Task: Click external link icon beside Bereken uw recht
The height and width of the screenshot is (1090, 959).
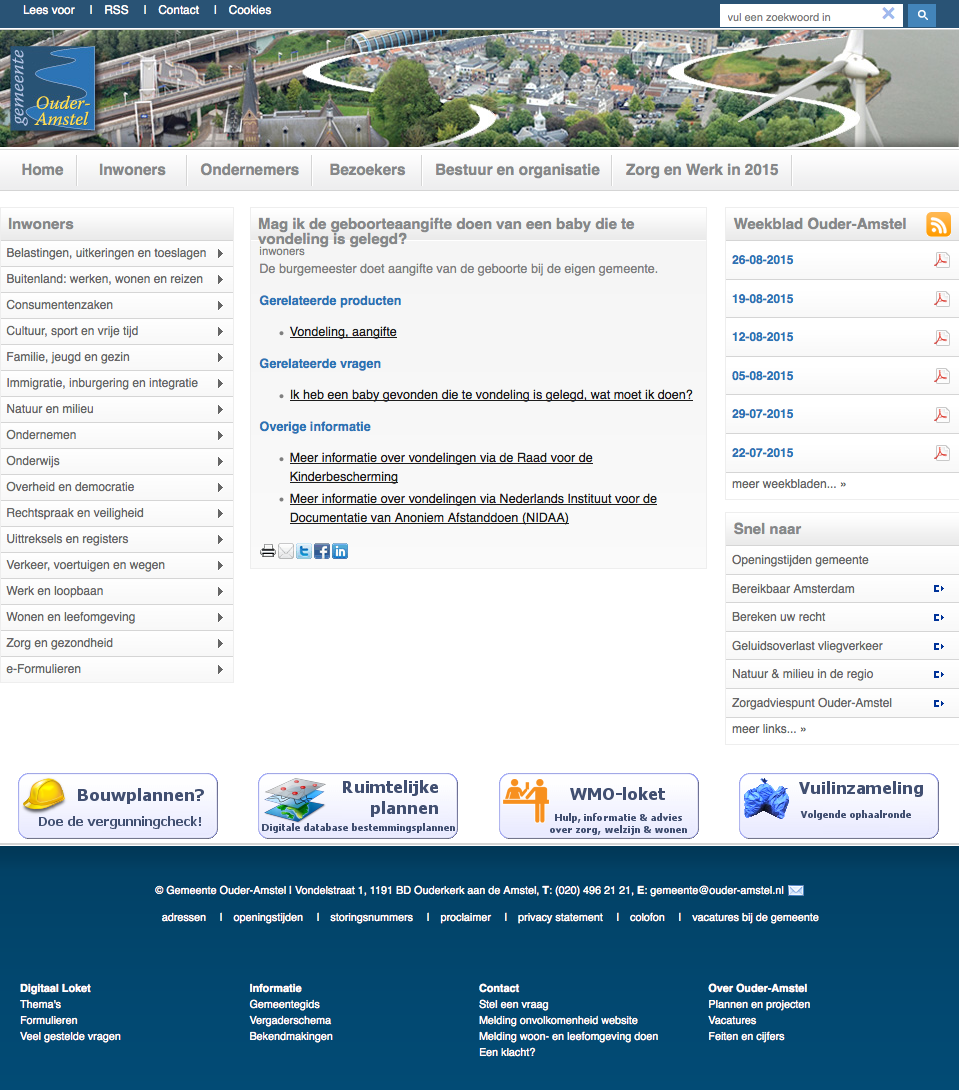Action: (x=939, y=617)
